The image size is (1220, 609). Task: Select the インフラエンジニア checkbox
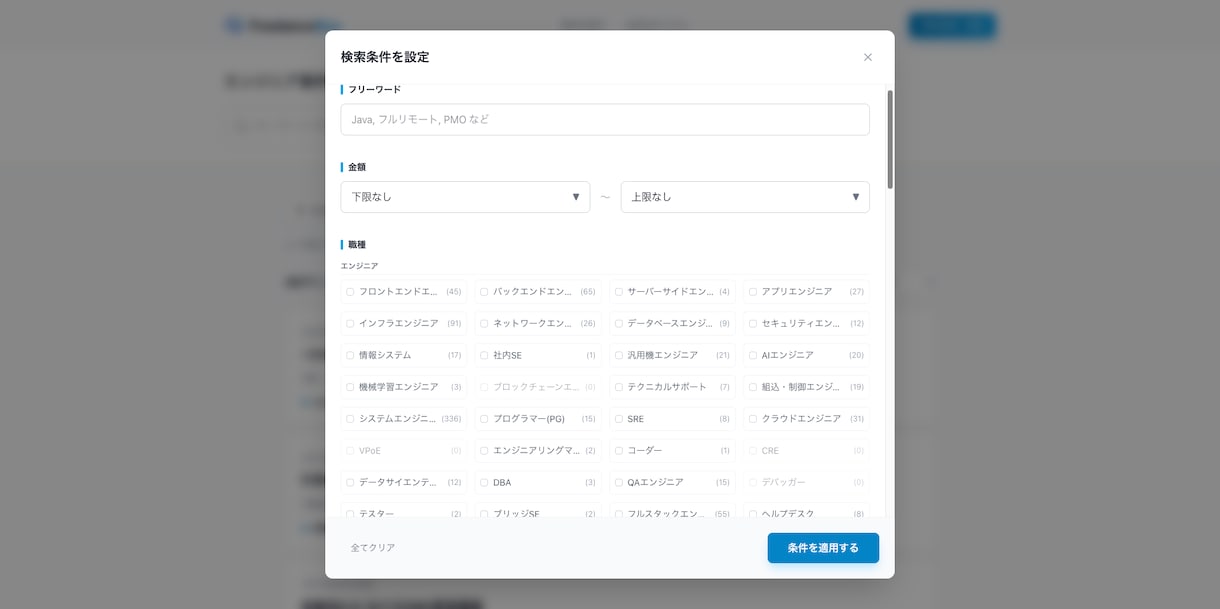[350, 324]
